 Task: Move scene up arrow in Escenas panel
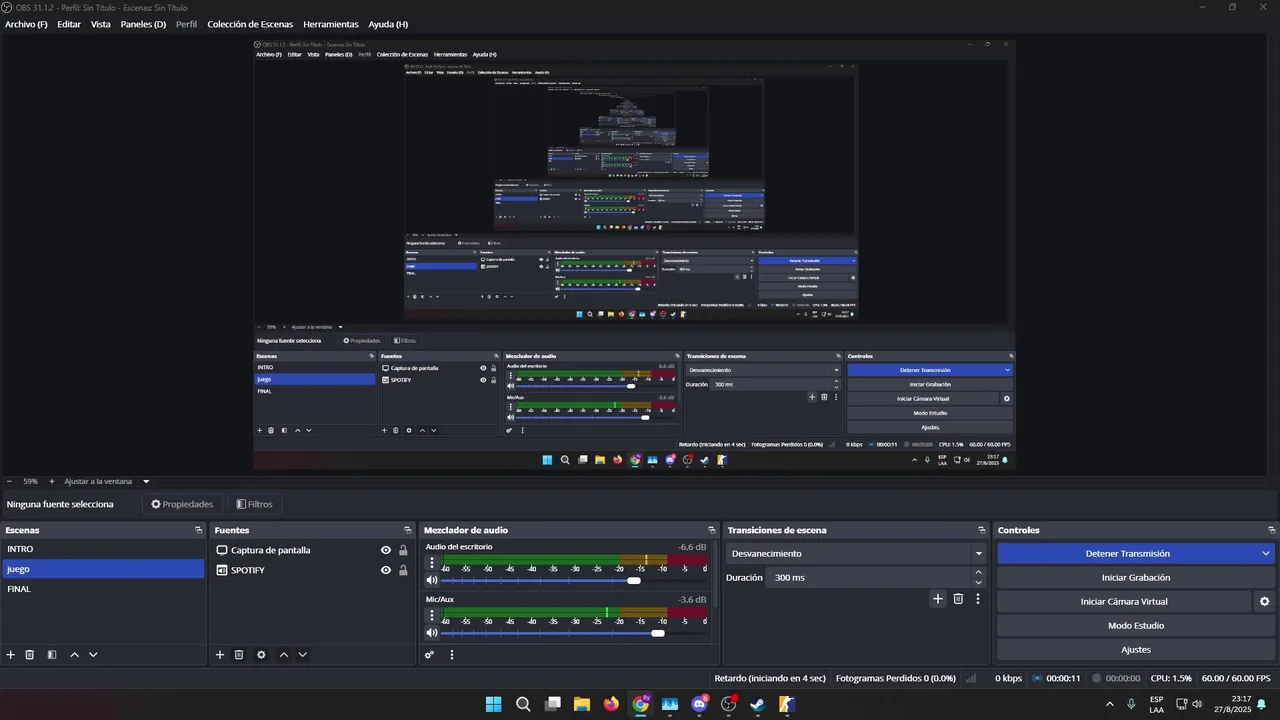[74, 655]
